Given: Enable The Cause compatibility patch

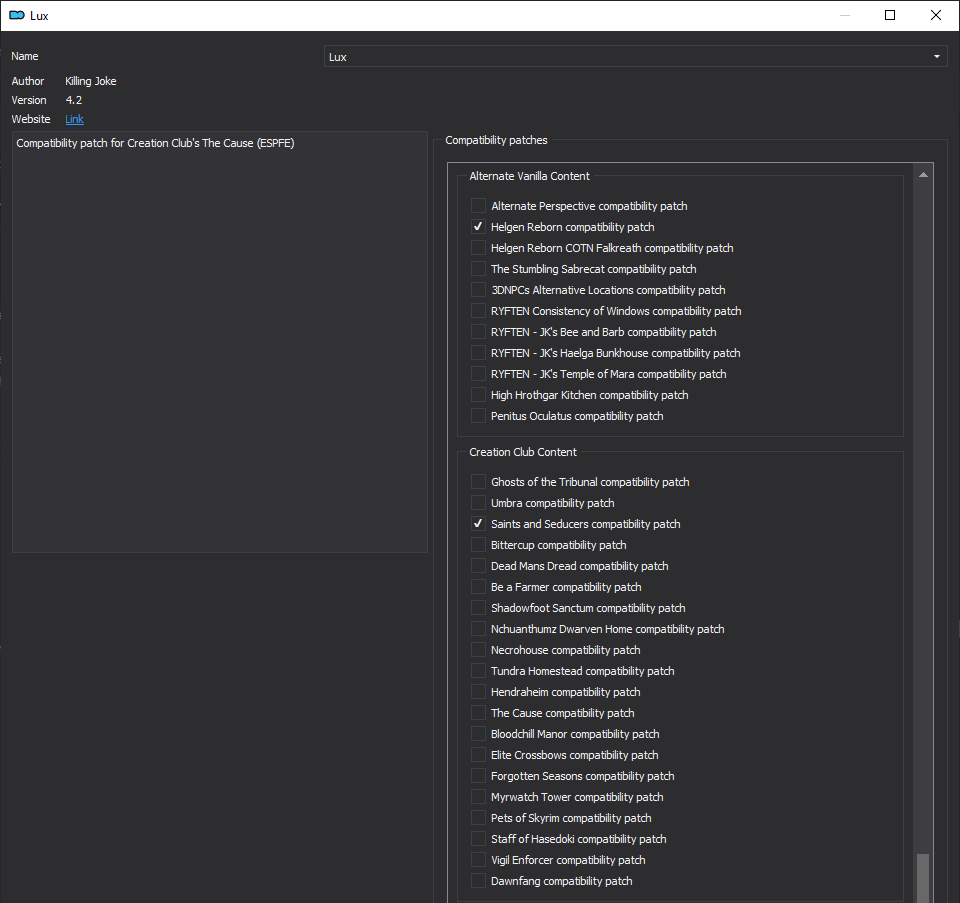Looking at the screenshot, I should [478, 713].
